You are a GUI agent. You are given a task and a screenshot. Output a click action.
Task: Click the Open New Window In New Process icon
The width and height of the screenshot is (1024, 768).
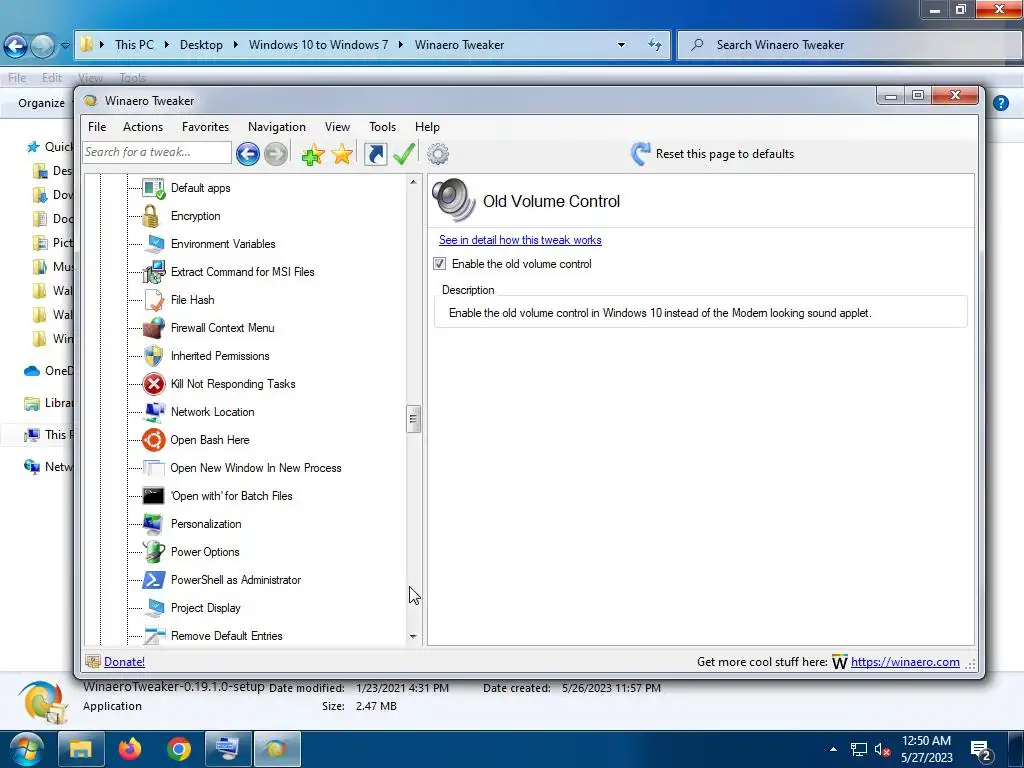pyautogui.click(x=153, y=468)
